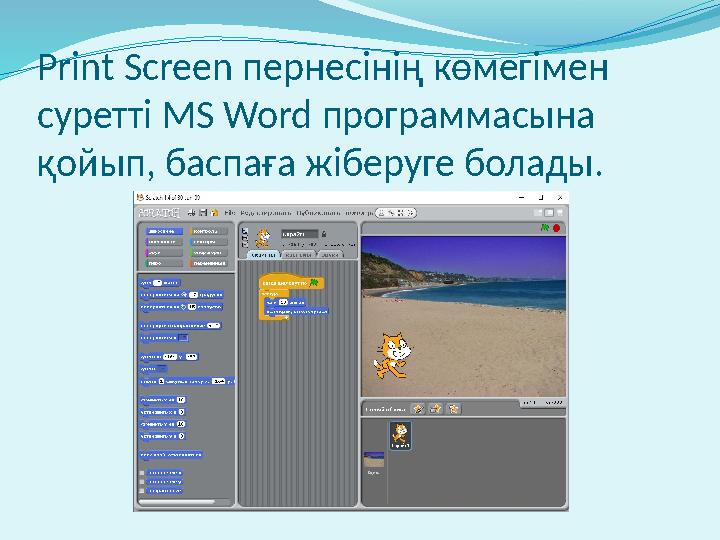Select the purple Внешность (Looks) category

point(164,242)
